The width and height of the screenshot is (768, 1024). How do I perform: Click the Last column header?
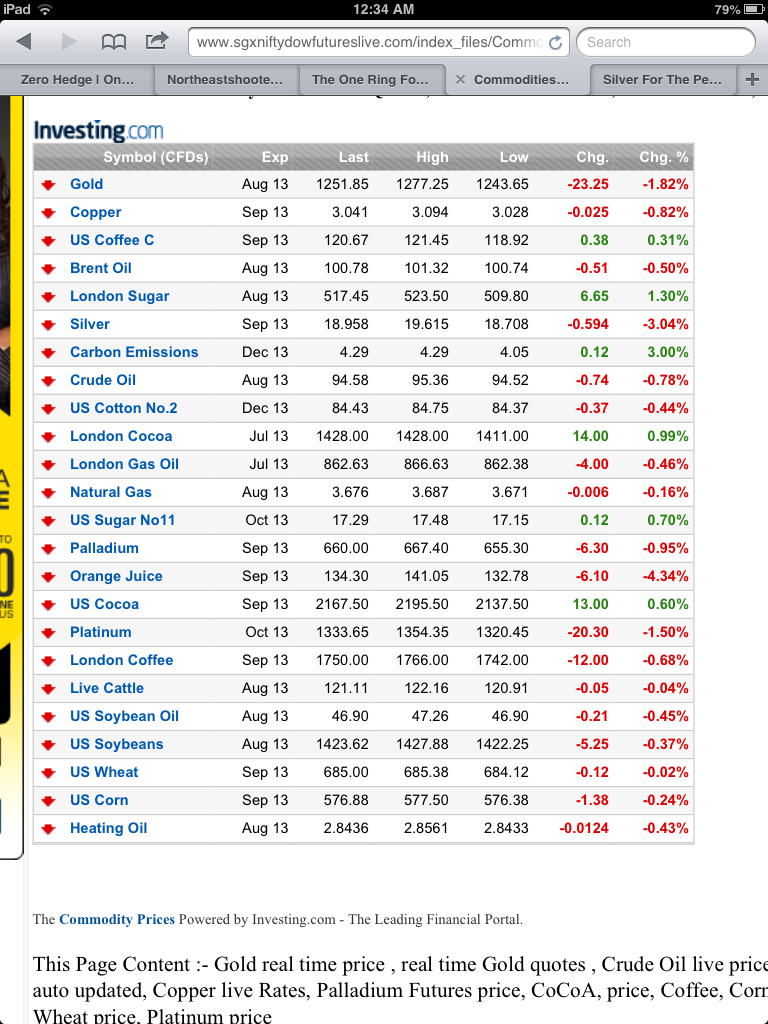pos(353,157)
